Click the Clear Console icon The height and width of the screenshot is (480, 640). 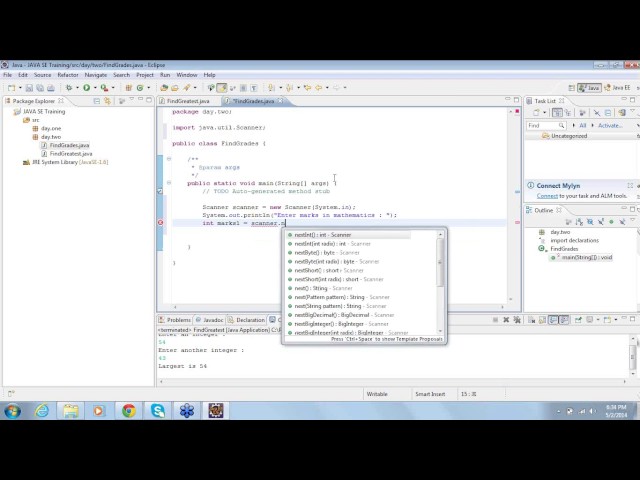tap(531, 320)
